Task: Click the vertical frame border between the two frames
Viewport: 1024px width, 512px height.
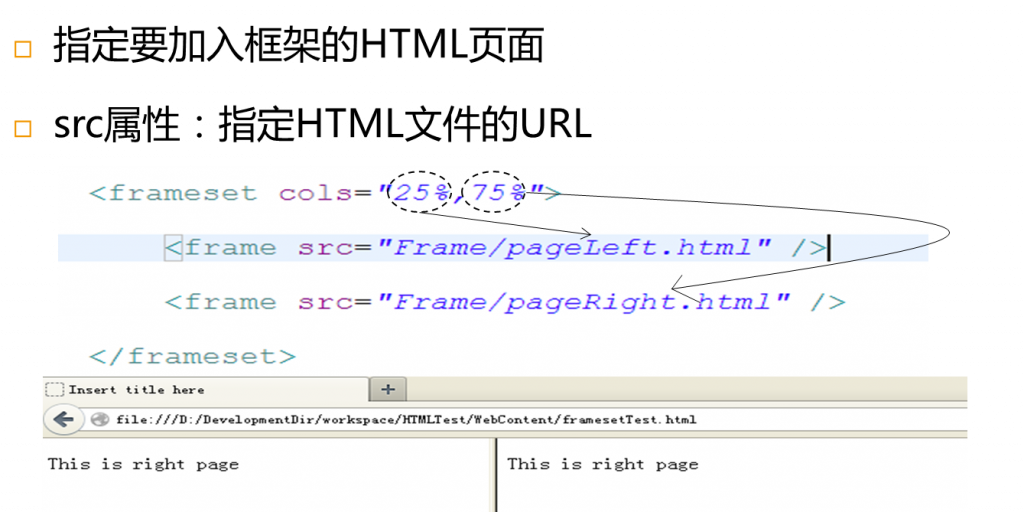Action: 496,475
